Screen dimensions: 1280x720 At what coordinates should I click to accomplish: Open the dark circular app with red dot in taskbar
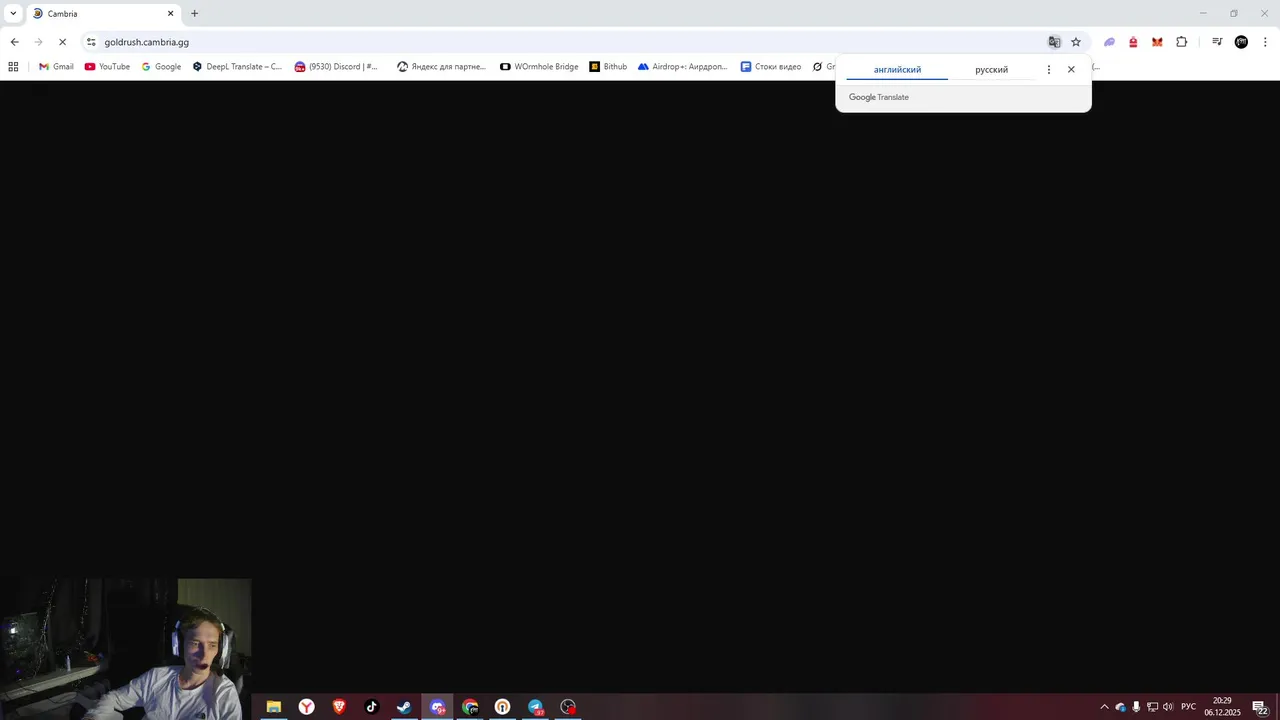coord(568,707)
